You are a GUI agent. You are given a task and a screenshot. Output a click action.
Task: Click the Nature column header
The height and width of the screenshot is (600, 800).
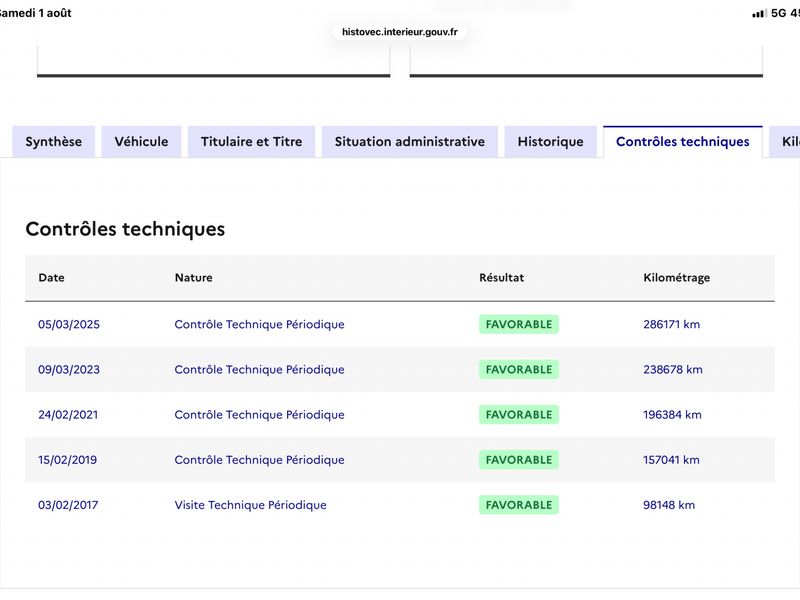193,278
